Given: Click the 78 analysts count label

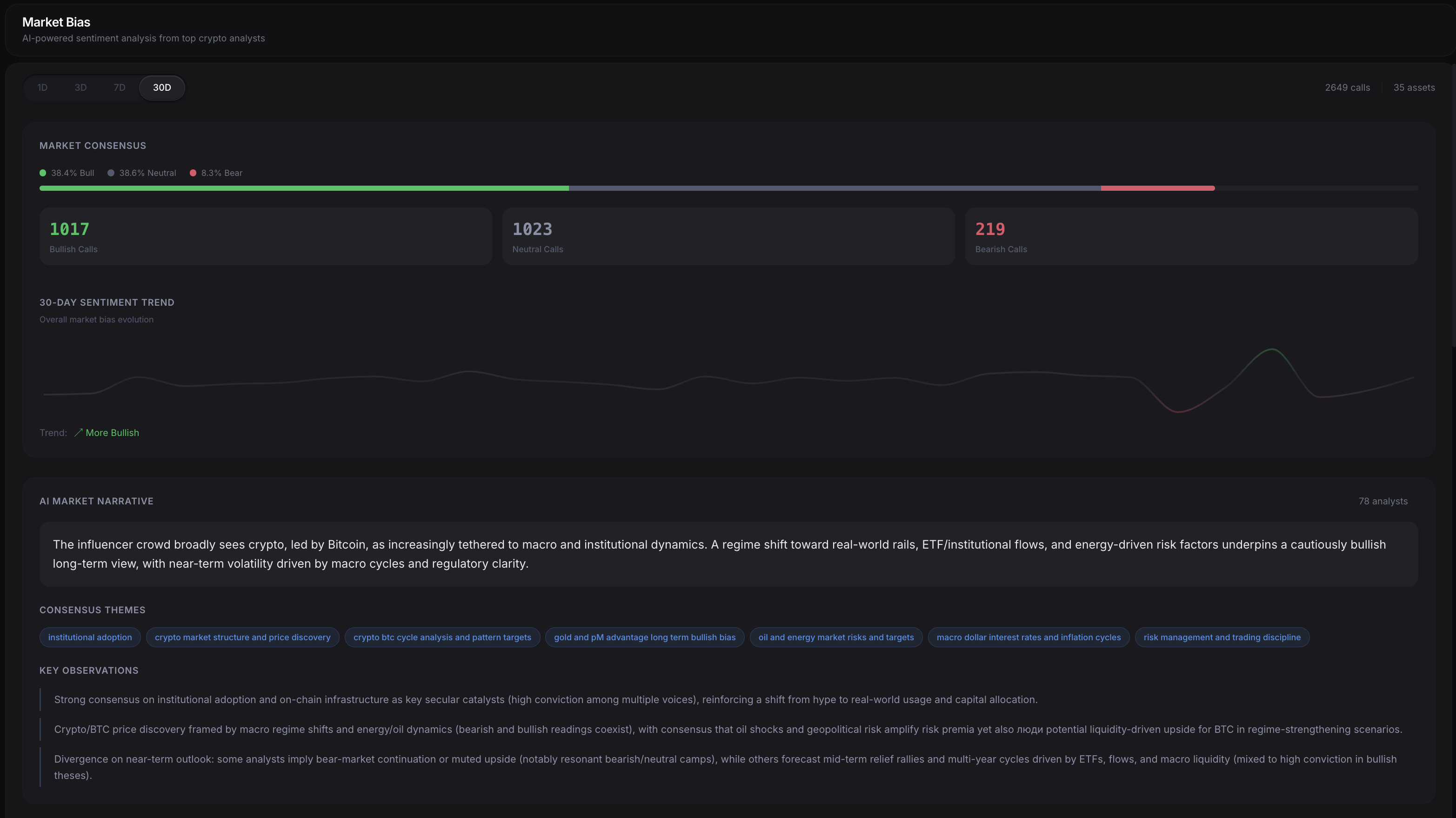Looking at the screenshot, I should 1383,502.
